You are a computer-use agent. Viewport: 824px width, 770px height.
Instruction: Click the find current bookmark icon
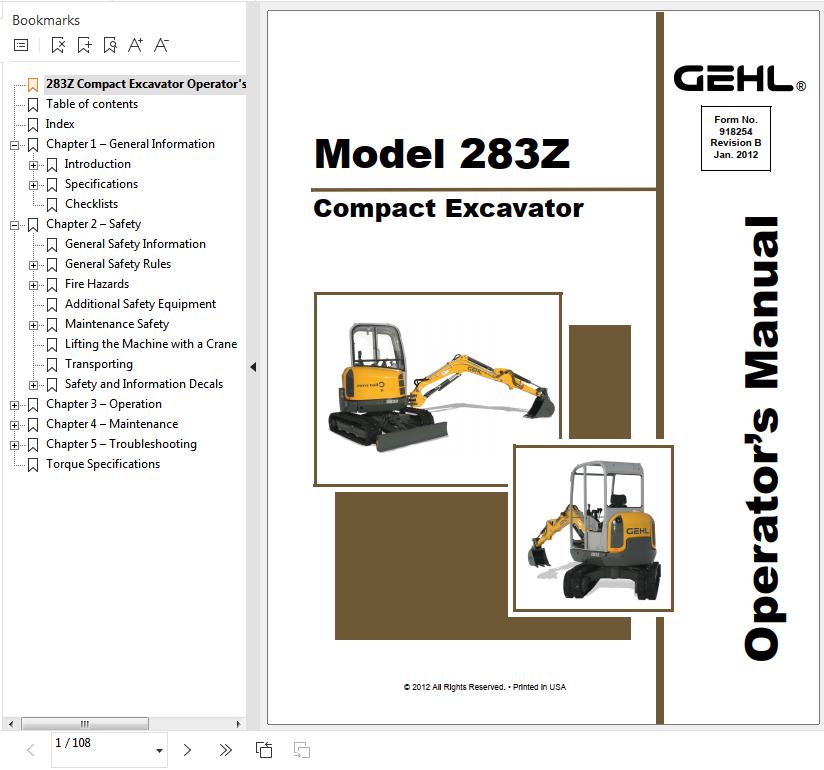click(x=110, y=45)
